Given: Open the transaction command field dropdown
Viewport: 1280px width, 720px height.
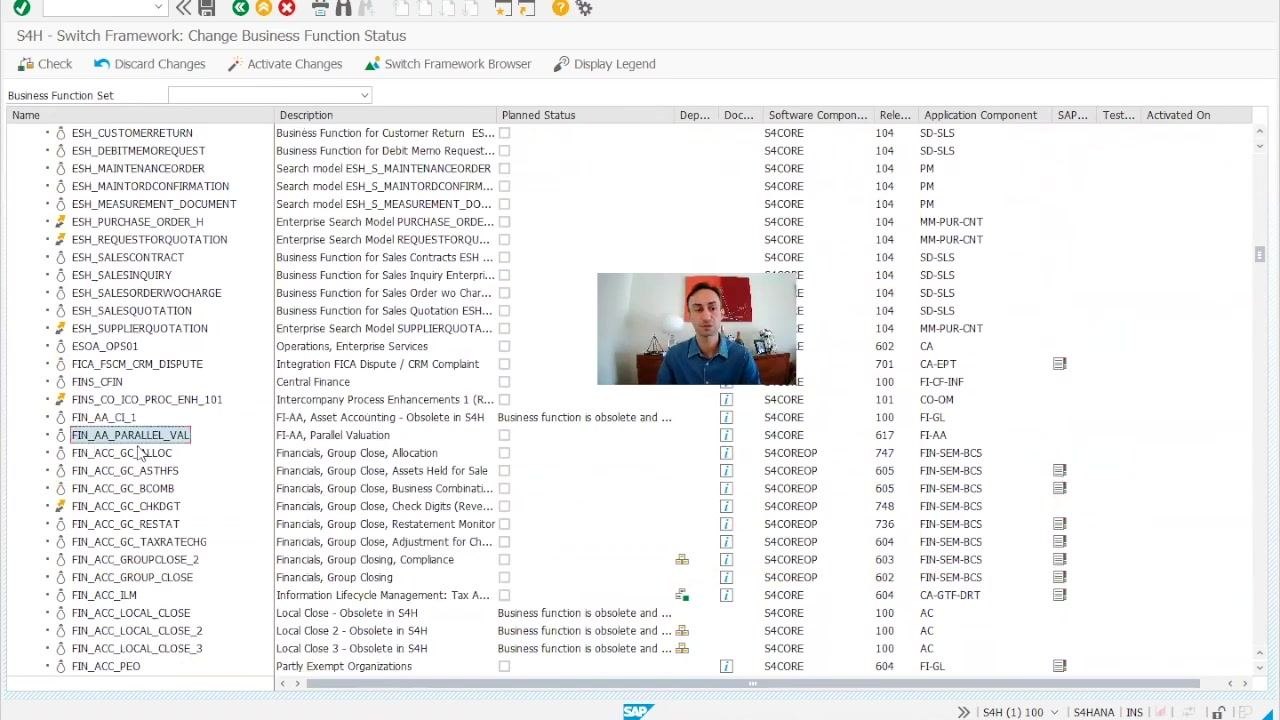Looking at the screenshot, I should click(158, 8).
